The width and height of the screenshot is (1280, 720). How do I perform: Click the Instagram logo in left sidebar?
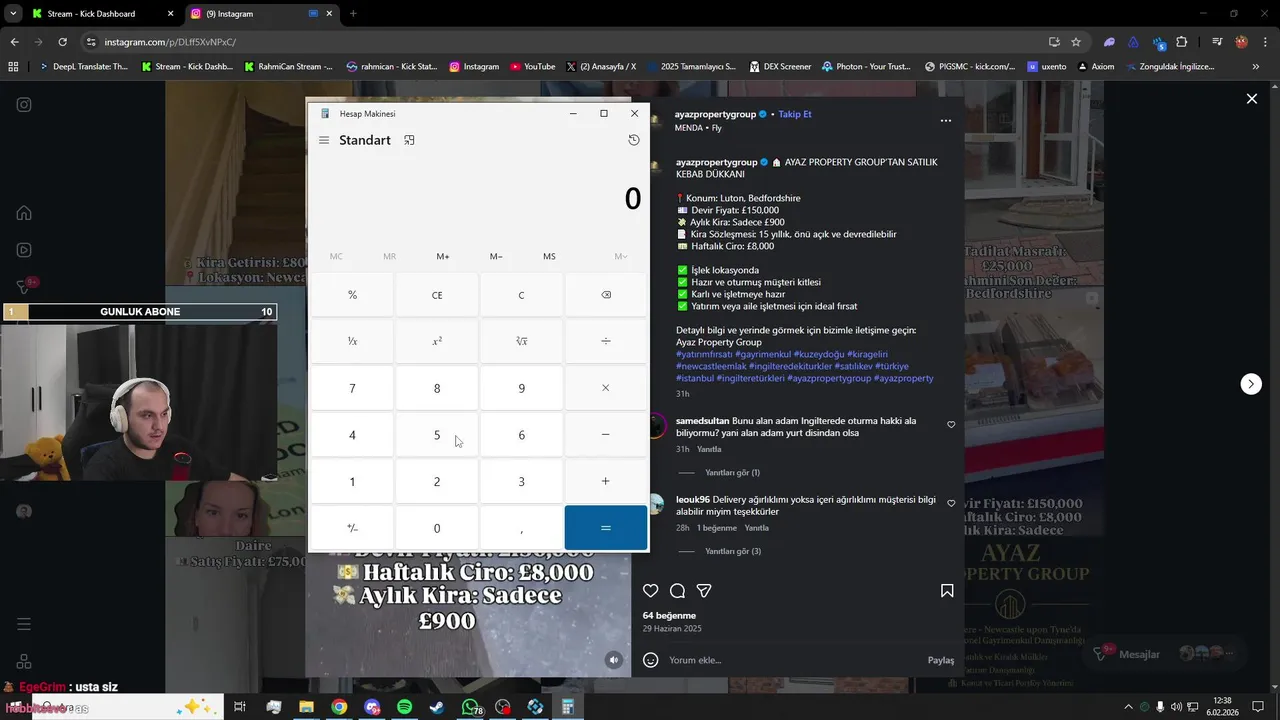click(x=24, y=104)
